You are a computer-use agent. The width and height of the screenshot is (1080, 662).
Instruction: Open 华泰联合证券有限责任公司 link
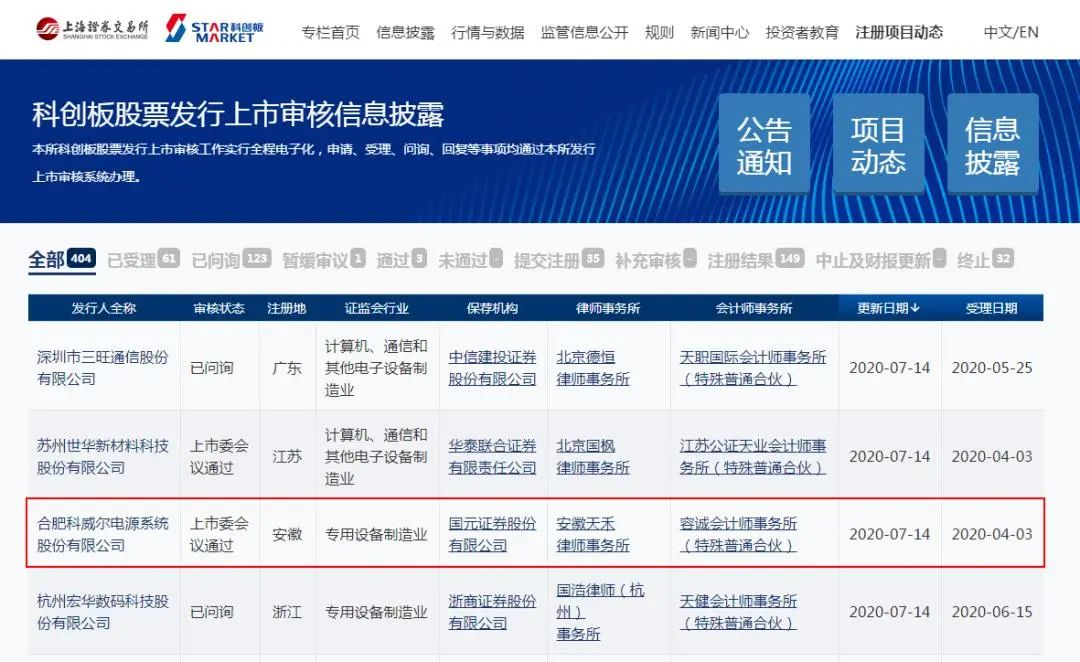tap(492, 457)
